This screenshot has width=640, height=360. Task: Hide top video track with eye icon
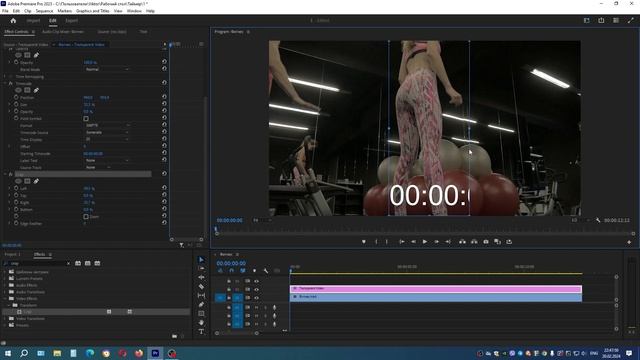point(256,281)
